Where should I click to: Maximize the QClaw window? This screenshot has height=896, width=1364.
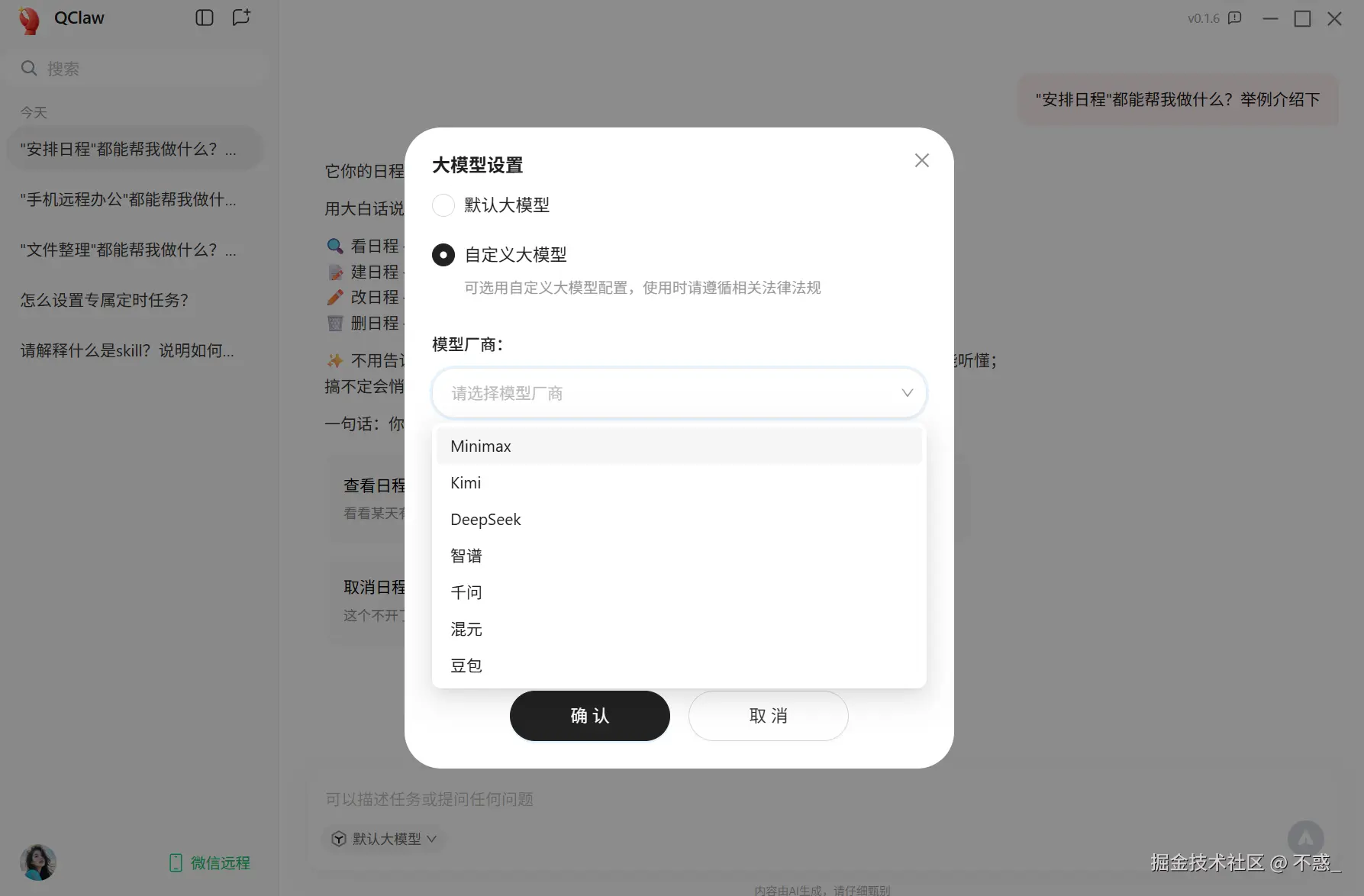pos(1303,18)
